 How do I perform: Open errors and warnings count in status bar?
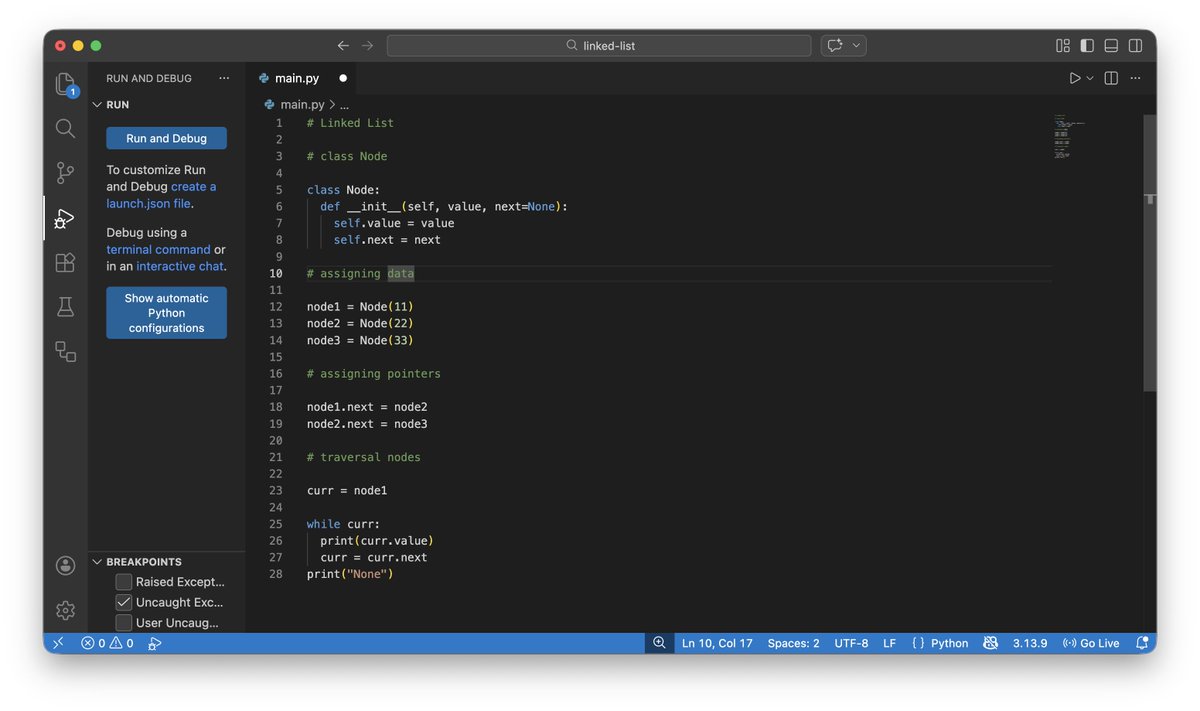[107, 643]
